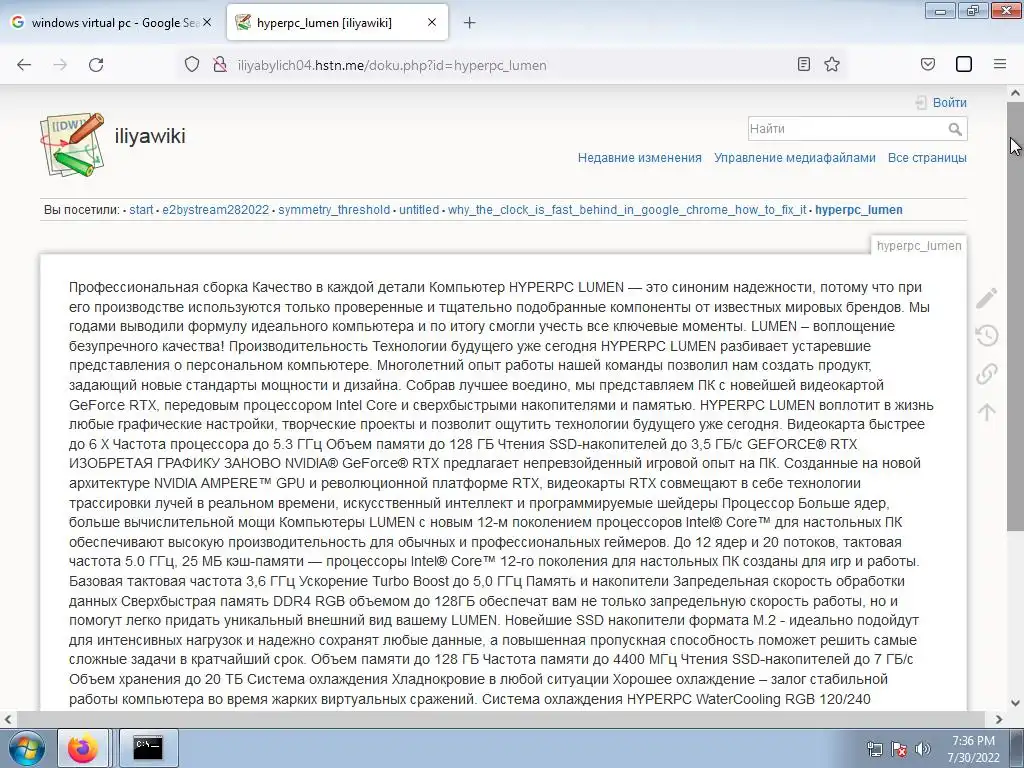Go to start in visited breadcrumbs
Viewport: 1024px width, 768px height.
[141, 210]
